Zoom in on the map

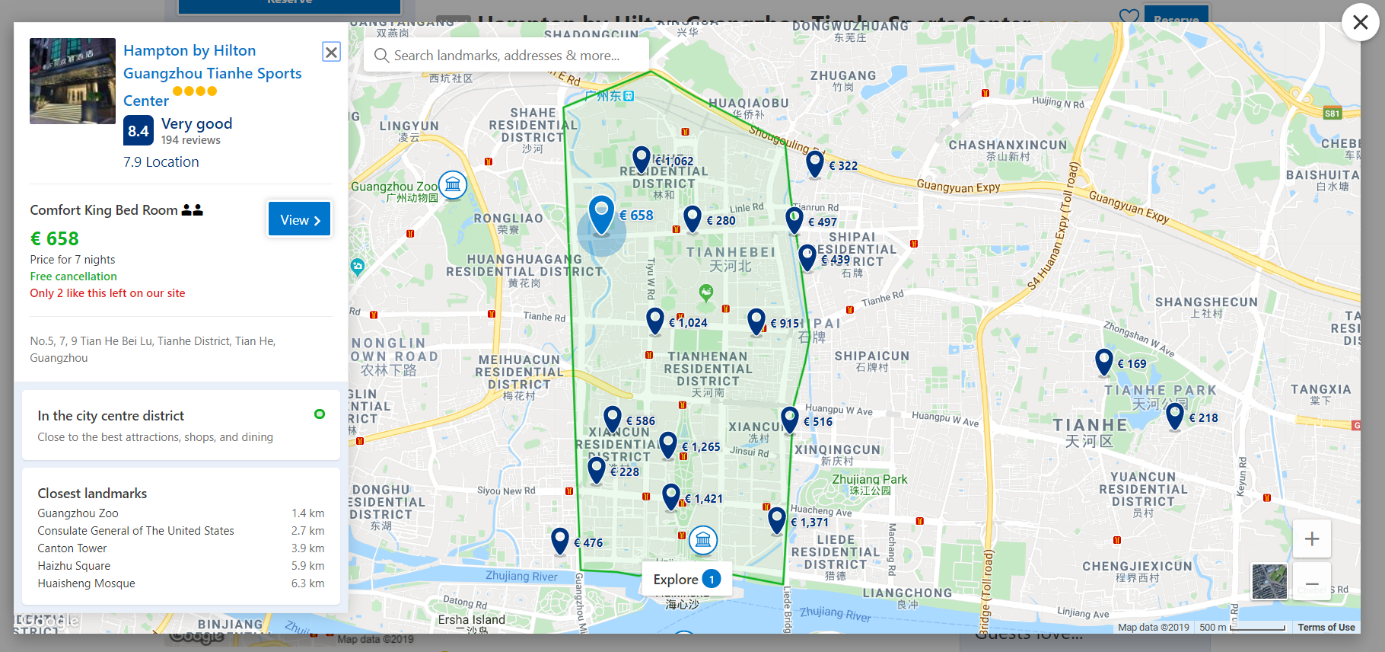[1312, 539]
